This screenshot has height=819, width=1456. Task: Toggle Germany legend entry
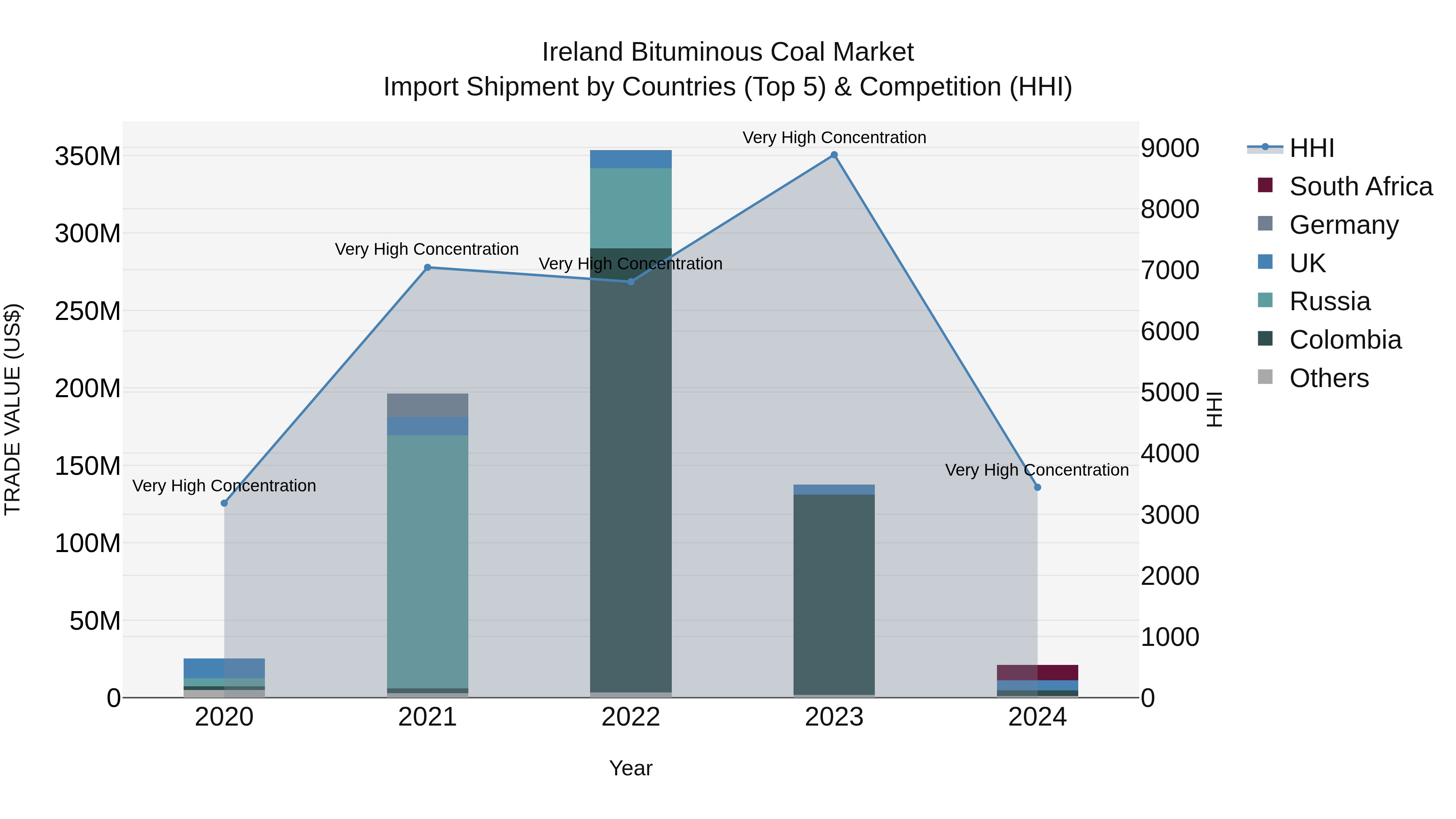[x=1328, y=225]
